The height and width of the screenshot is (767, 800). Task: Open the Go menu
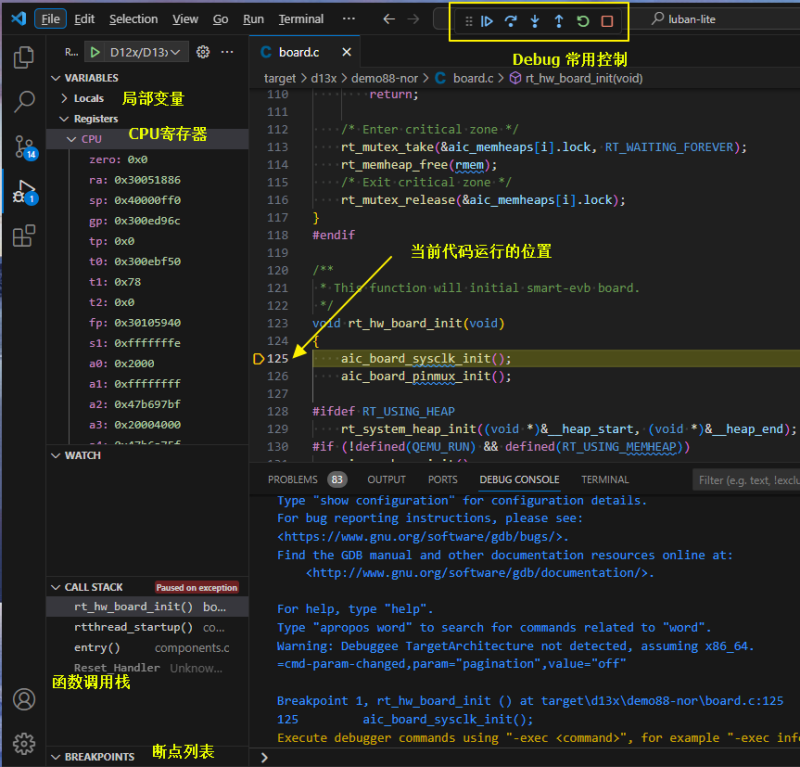(x=220, y=19)
